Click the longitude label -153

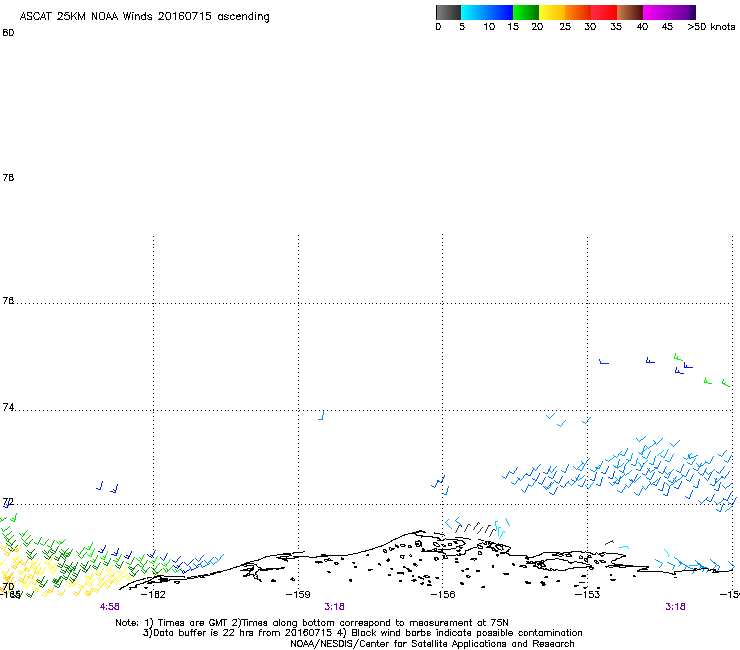click(588, 594)
